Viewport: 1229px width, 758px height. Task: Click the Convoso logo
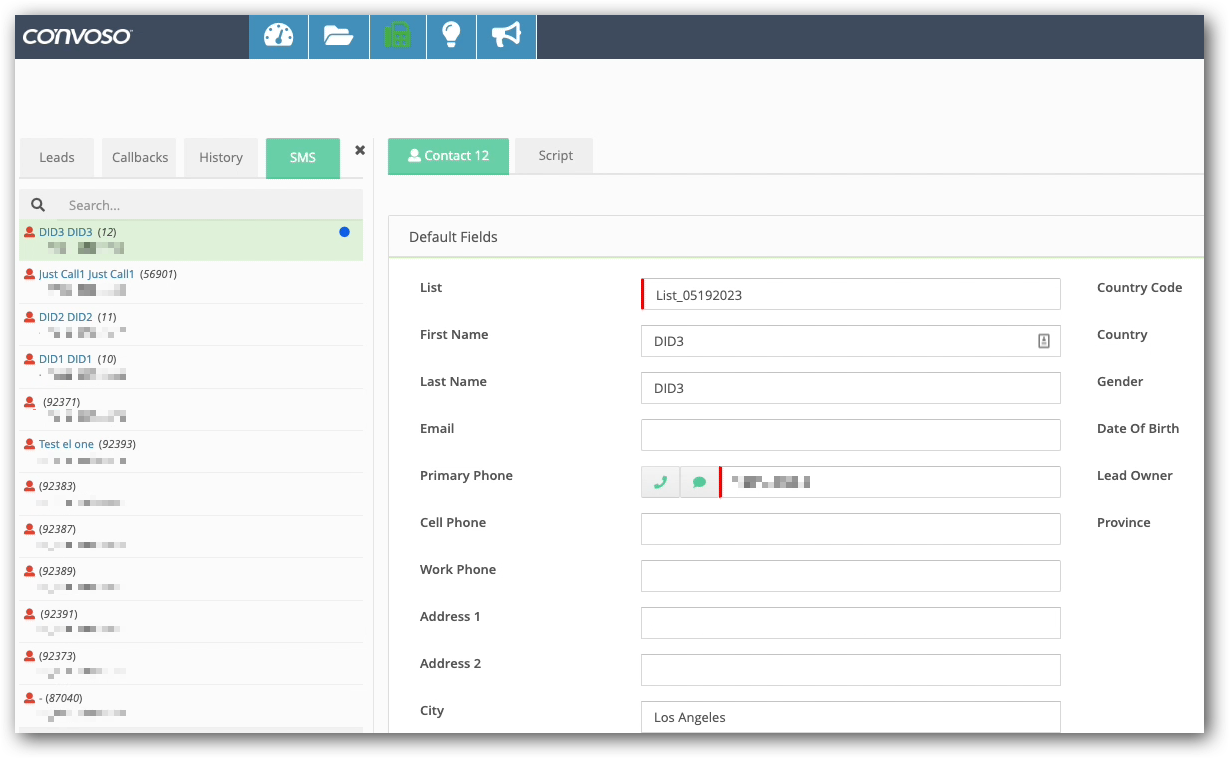point(77,35)
